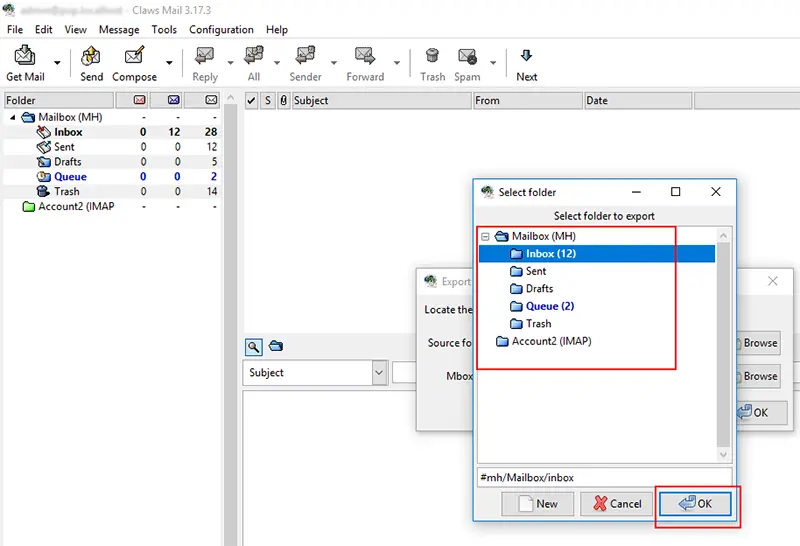
Task: Click the Send toolbar icon
Action: [x=91, y=55]
